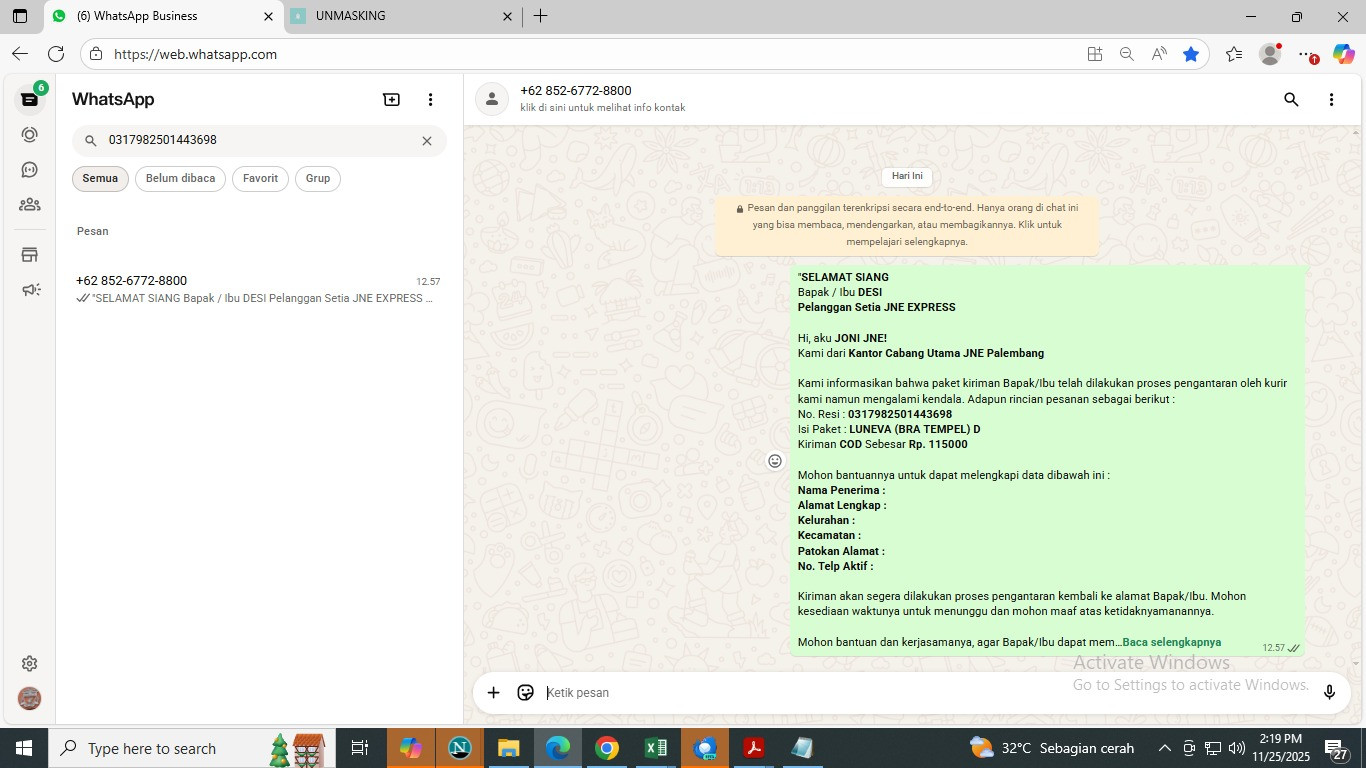View site information lock icon

click(95, 54)
